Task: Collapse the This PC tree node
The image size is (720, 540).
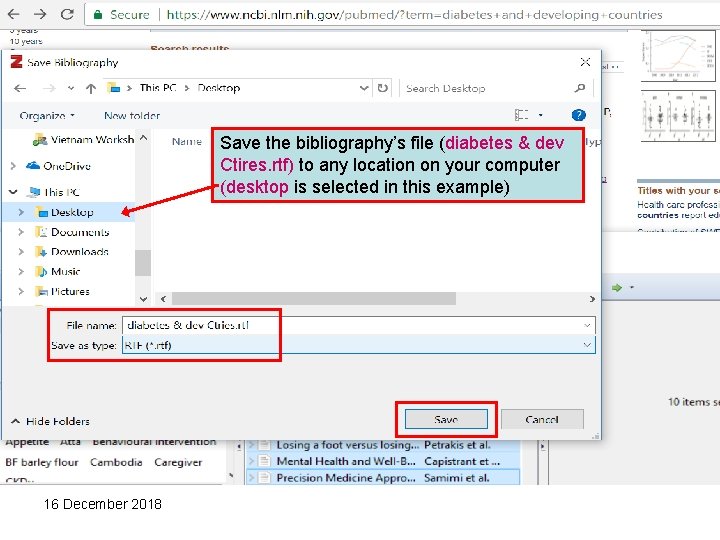Action: coord(13,192)
